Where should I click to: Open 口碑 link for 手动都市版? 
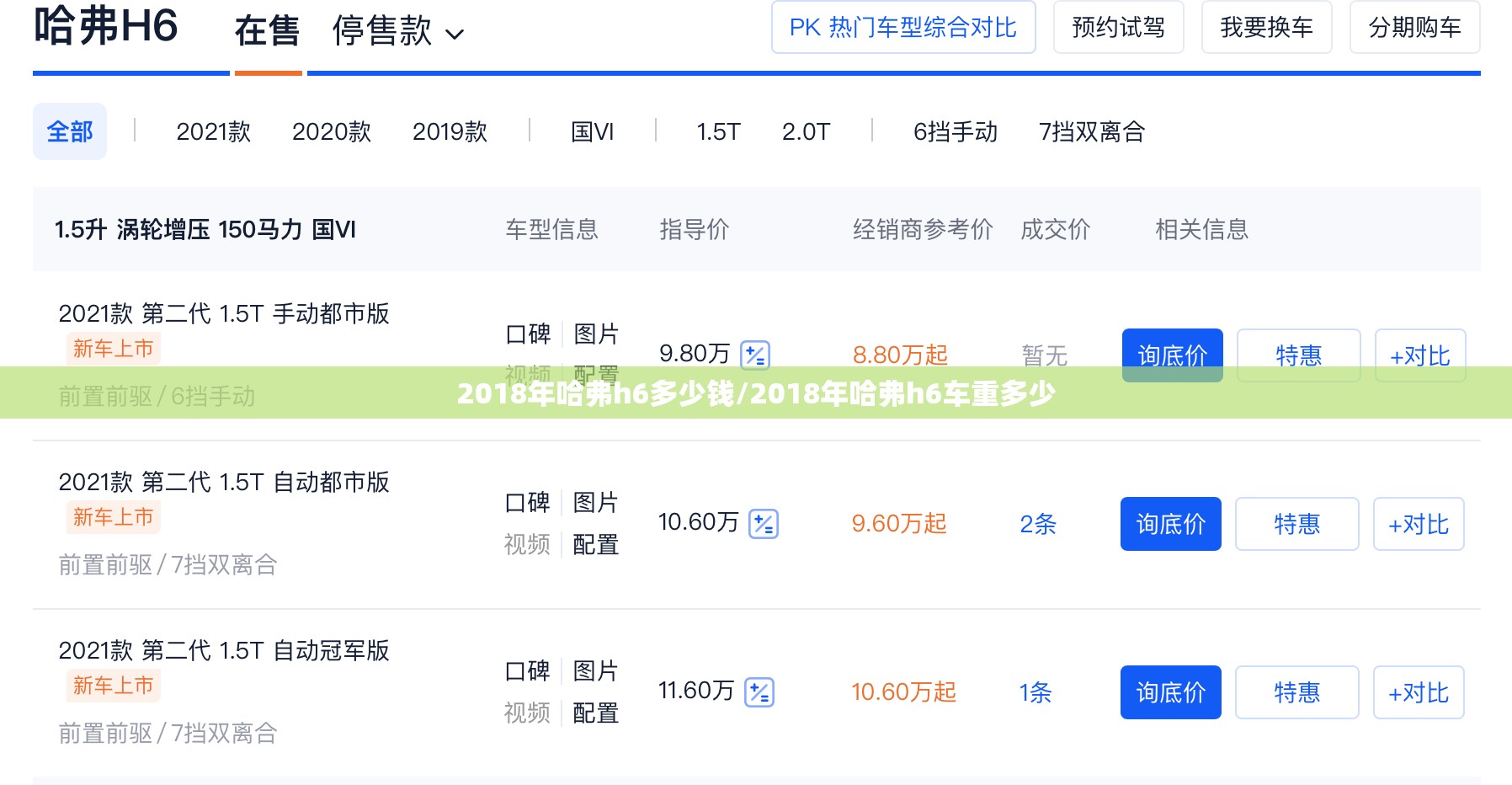point(528,334)
